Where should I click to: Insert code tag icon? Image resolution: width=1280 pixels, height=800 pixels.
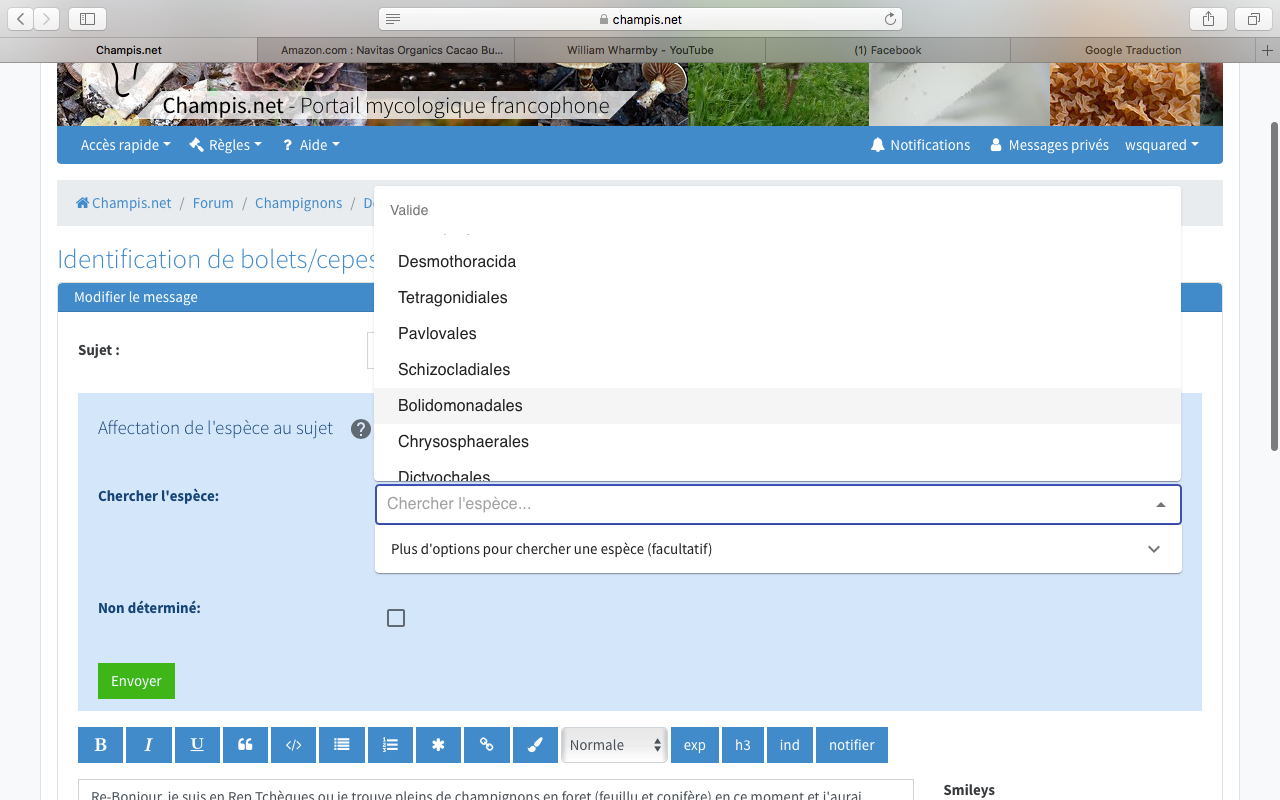click(293, 745)
